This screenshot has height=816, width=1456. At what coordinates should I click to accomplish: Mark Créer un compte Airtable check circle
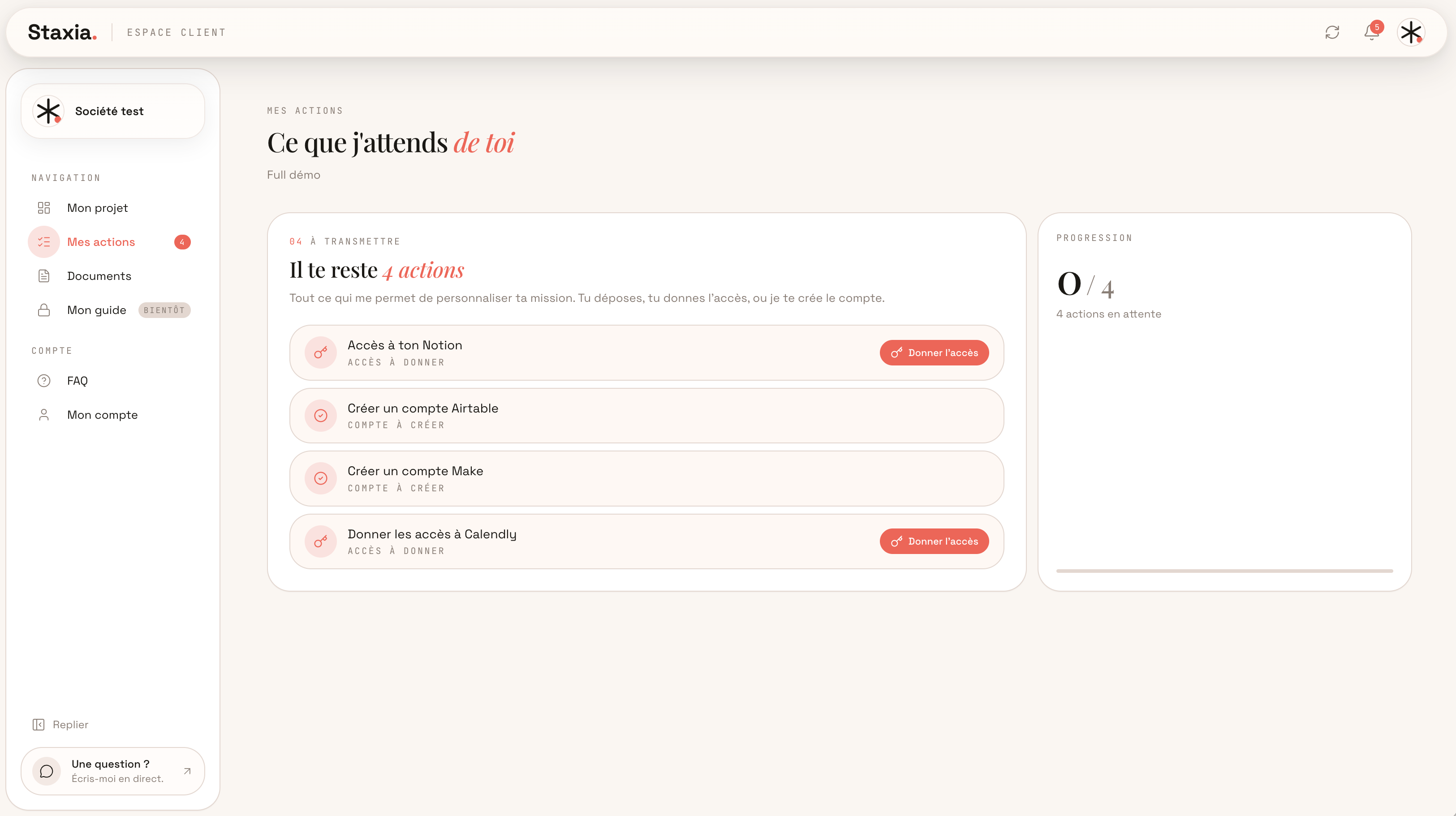point(320,415)
